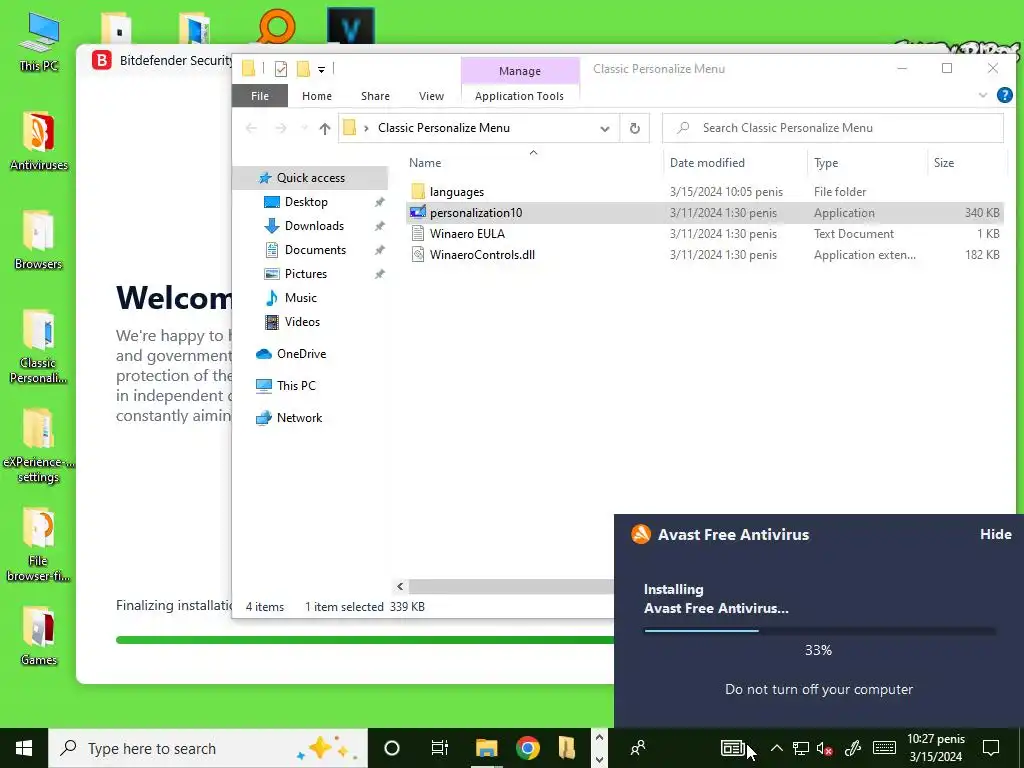1024x768 pixels.
Task: Open the Games desktop folder
Action: (x=39, y=636)
